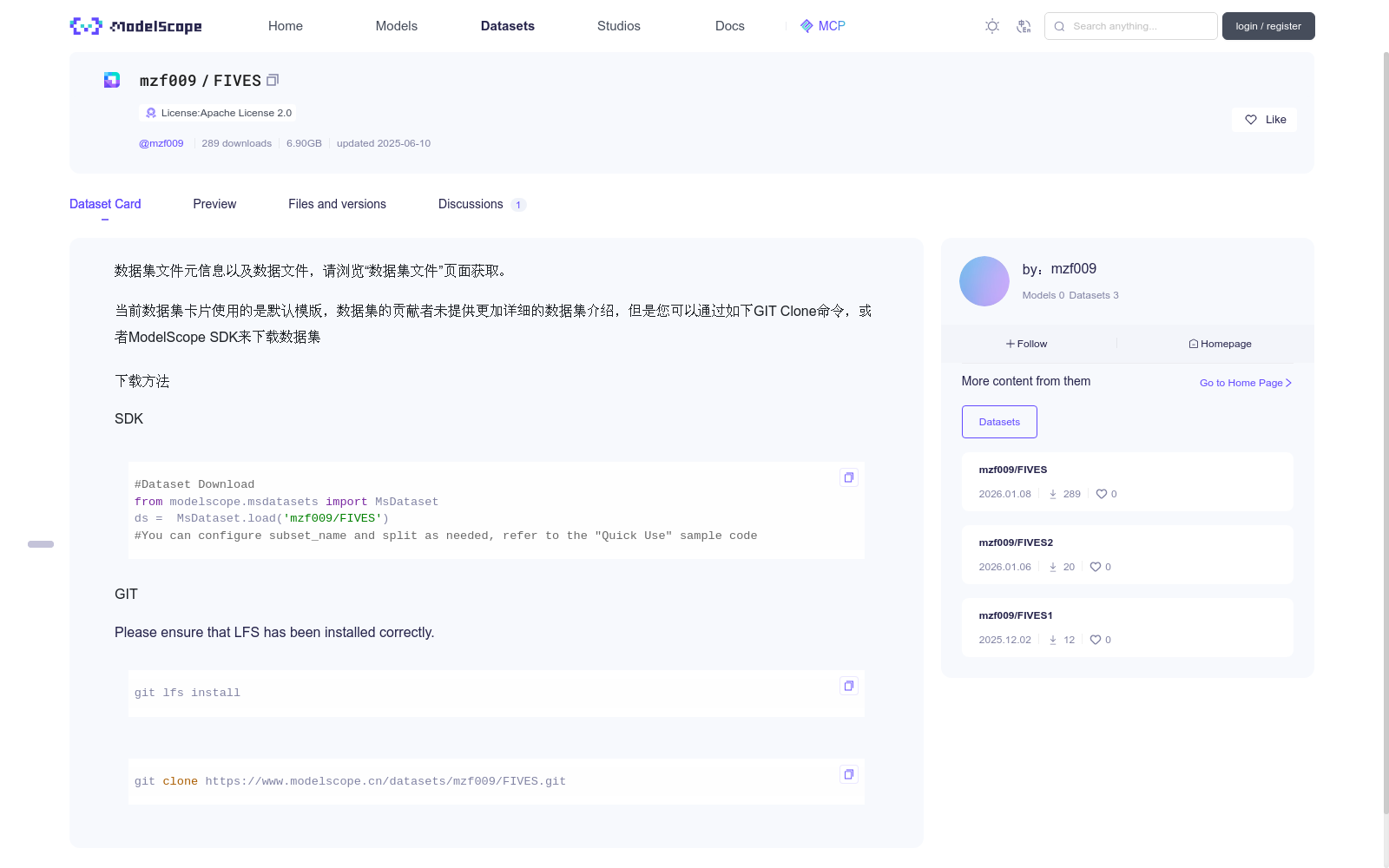Click the download icon on mzf009/FIVES2 card
The image size is (1389, 868).
1053,567
